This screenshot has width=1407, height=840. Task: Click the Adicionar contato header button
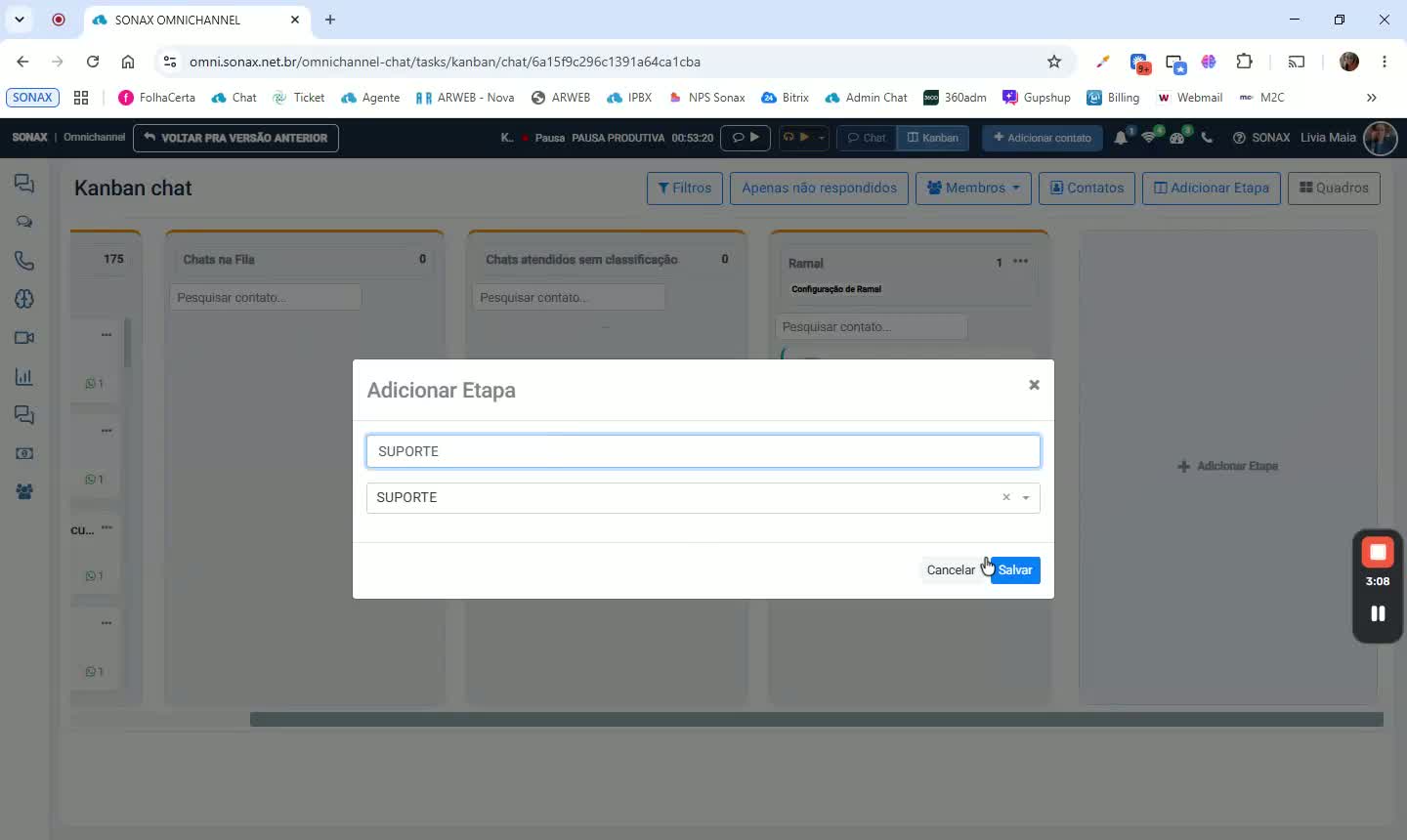(1043, 138)
